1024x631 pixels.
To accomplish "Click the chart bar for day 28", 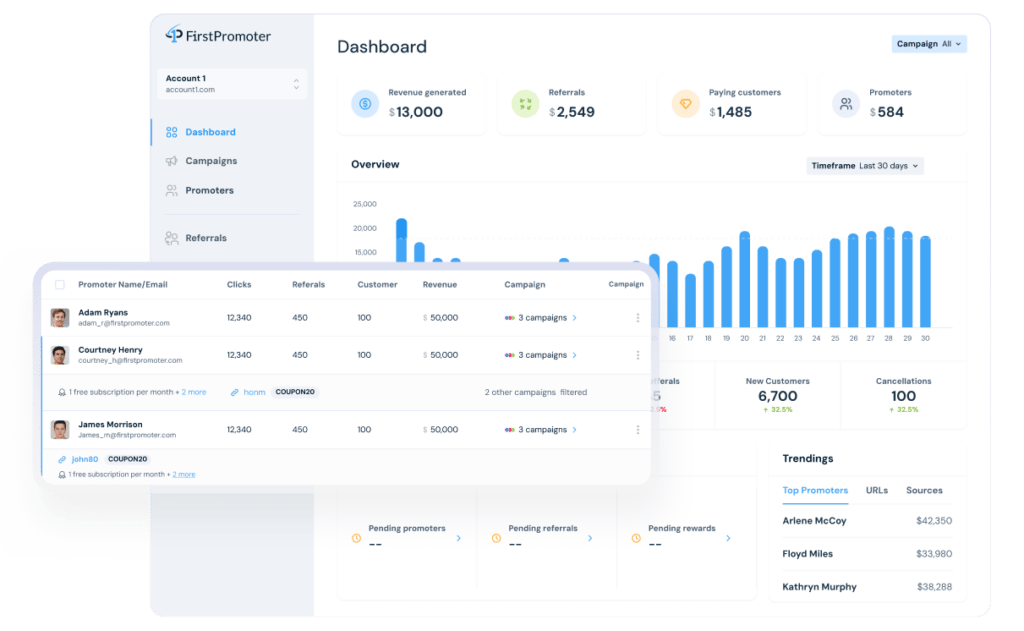I will 889,277.
